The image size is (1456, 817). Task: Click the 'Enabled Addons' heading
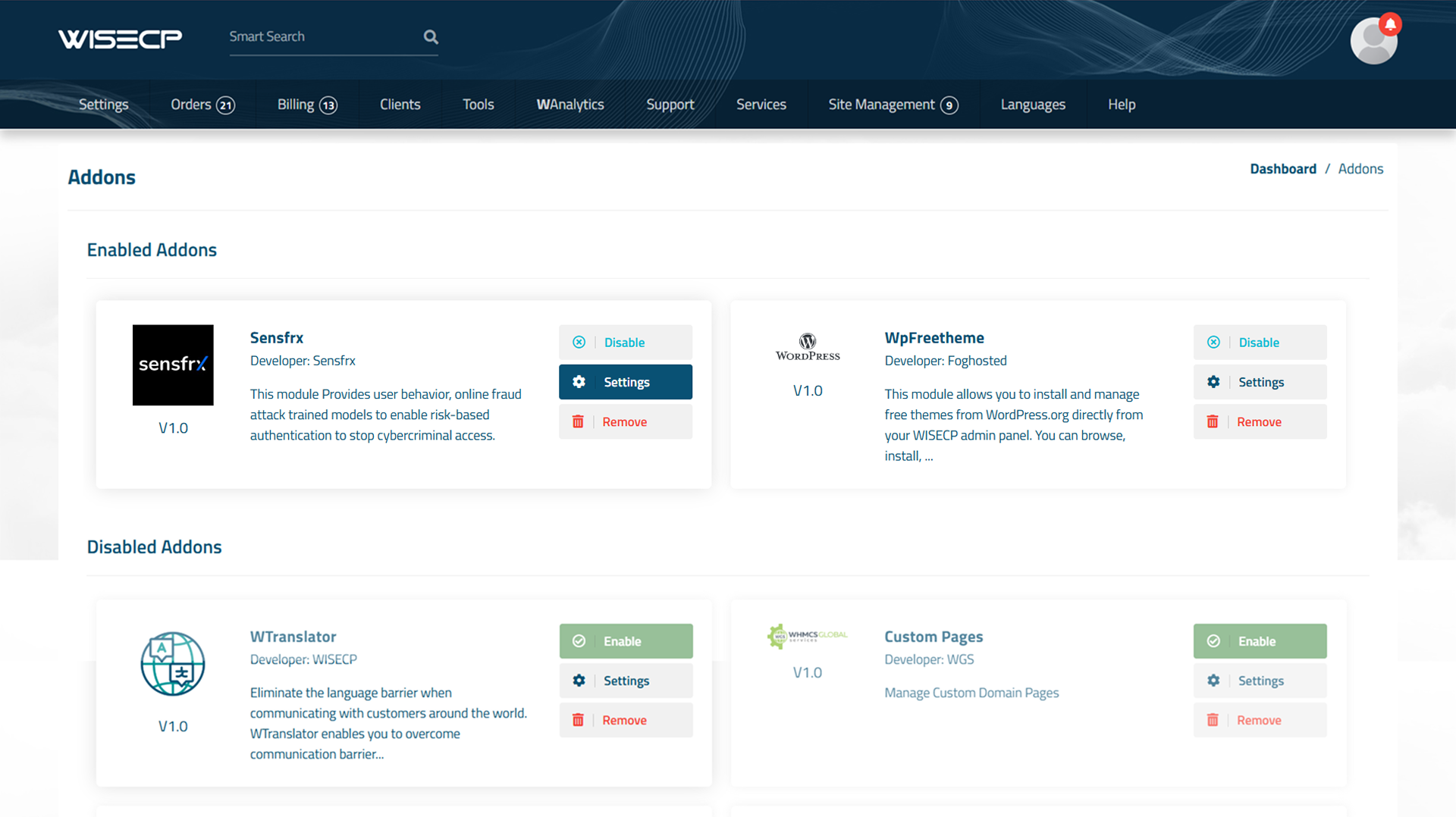[x=152, y=250]
